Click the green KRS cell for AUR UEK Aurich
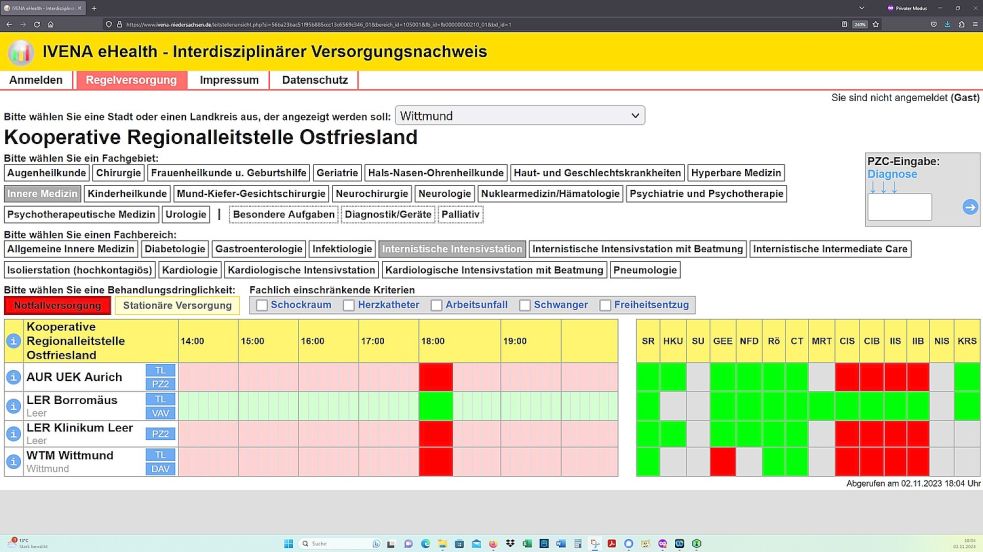Image resolution: width=983 pixels, height=552 pixels. click(x=967, y=377)
